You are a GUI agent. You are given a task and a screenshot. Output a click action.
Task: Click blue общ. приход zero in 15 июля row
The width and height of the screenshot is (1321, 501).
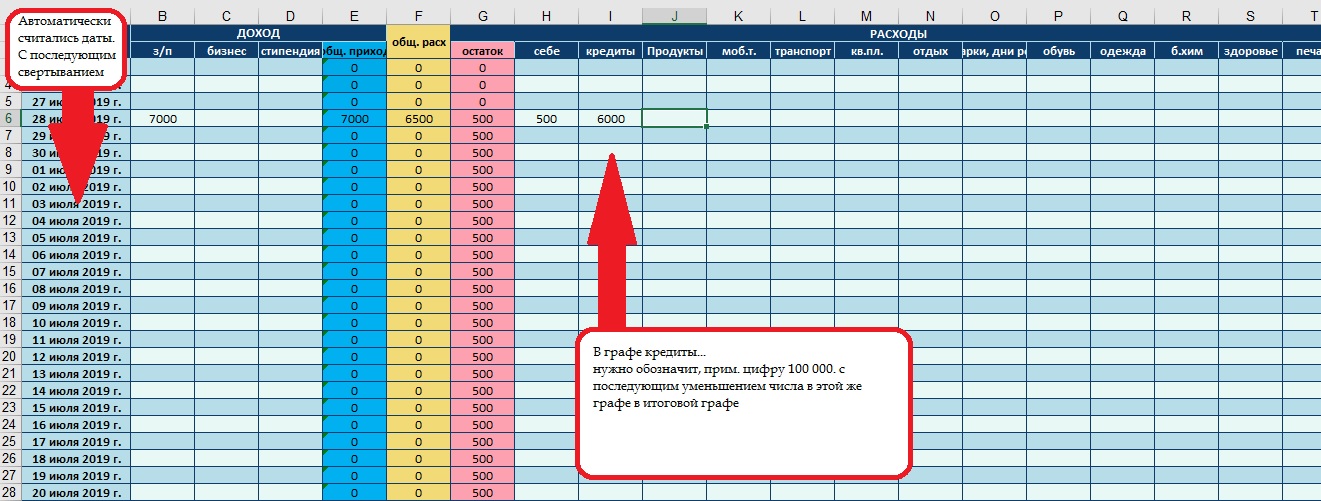(x=354, y=407)
